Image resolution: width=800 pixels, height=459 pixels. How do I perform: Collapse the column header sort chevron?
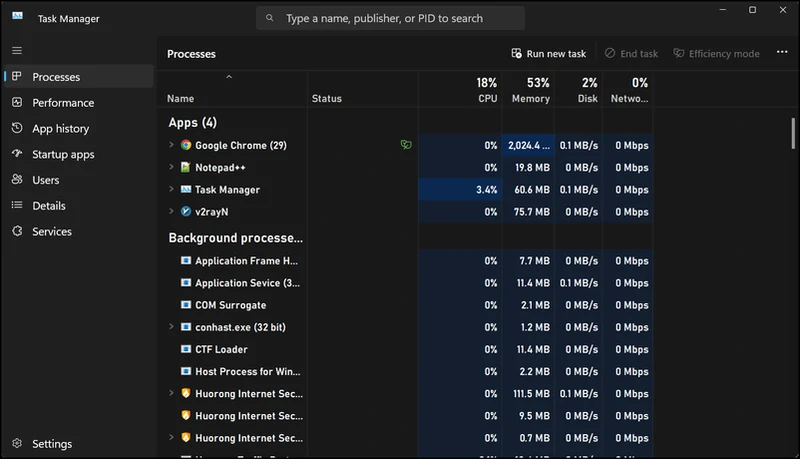(x=229, y=77)
